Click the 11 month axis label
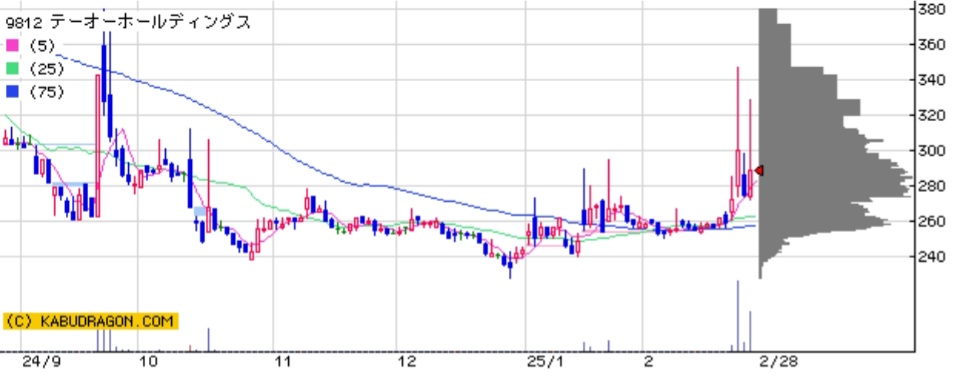This screenshot has width=973, height=390. (x=284, y=362)
